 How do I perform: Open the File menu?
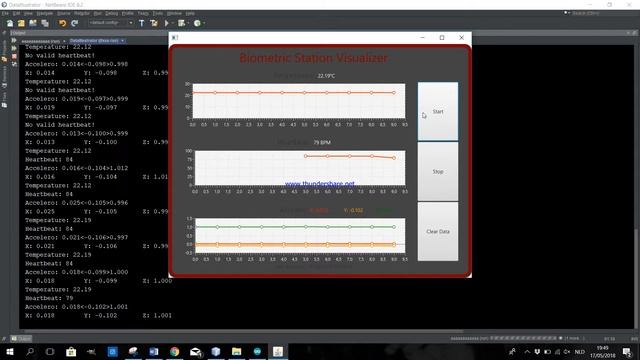pyautogui.click(x=5, y=13)
